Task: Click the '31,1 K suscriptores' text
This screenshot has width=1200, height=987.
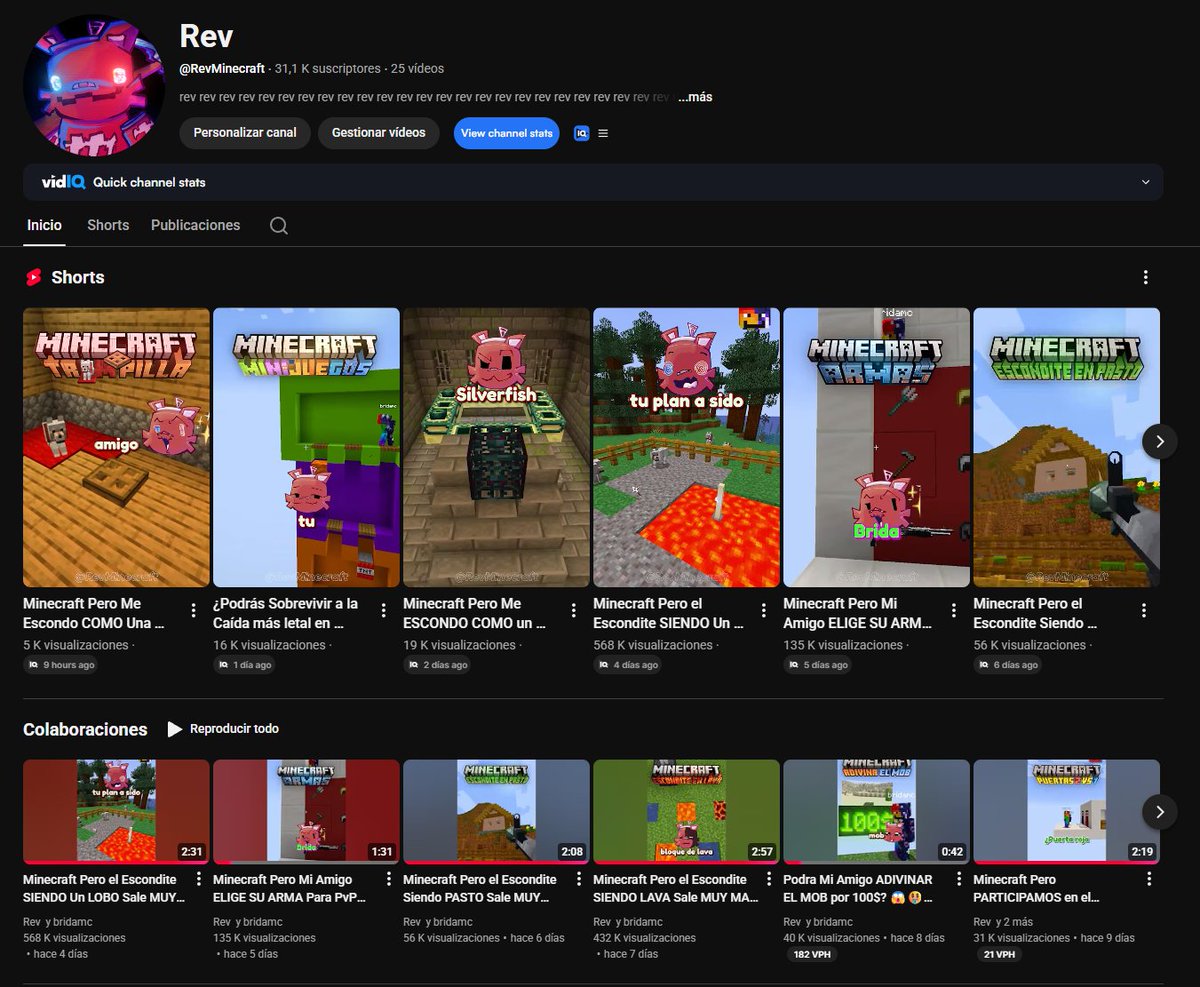Action: point(328,69)
